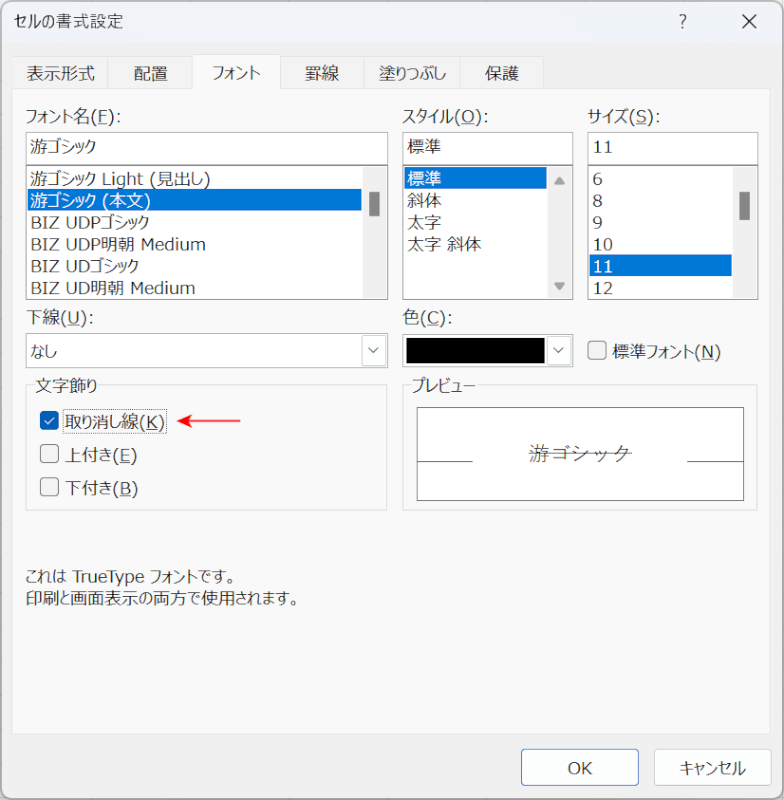Click the フォント名 font name input field
This screenshot has height=800, width=784.
(207, 147)
